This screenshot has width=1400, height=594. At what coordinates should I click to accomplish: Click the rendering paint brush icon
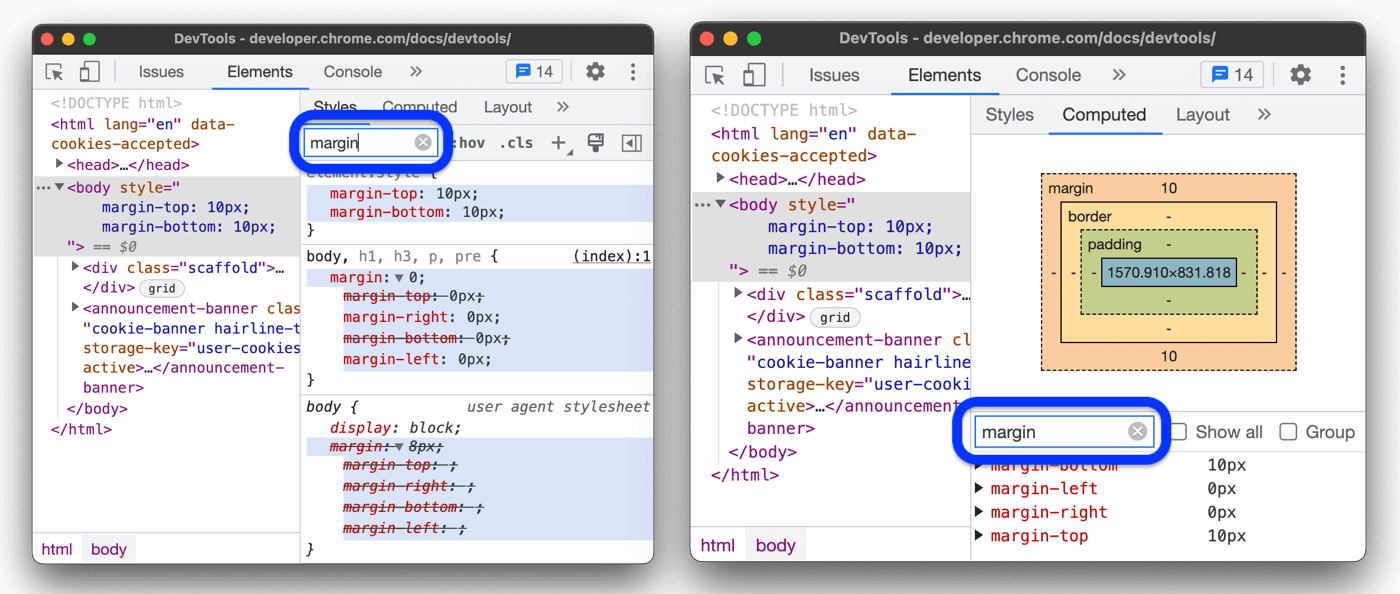point(596,143)
